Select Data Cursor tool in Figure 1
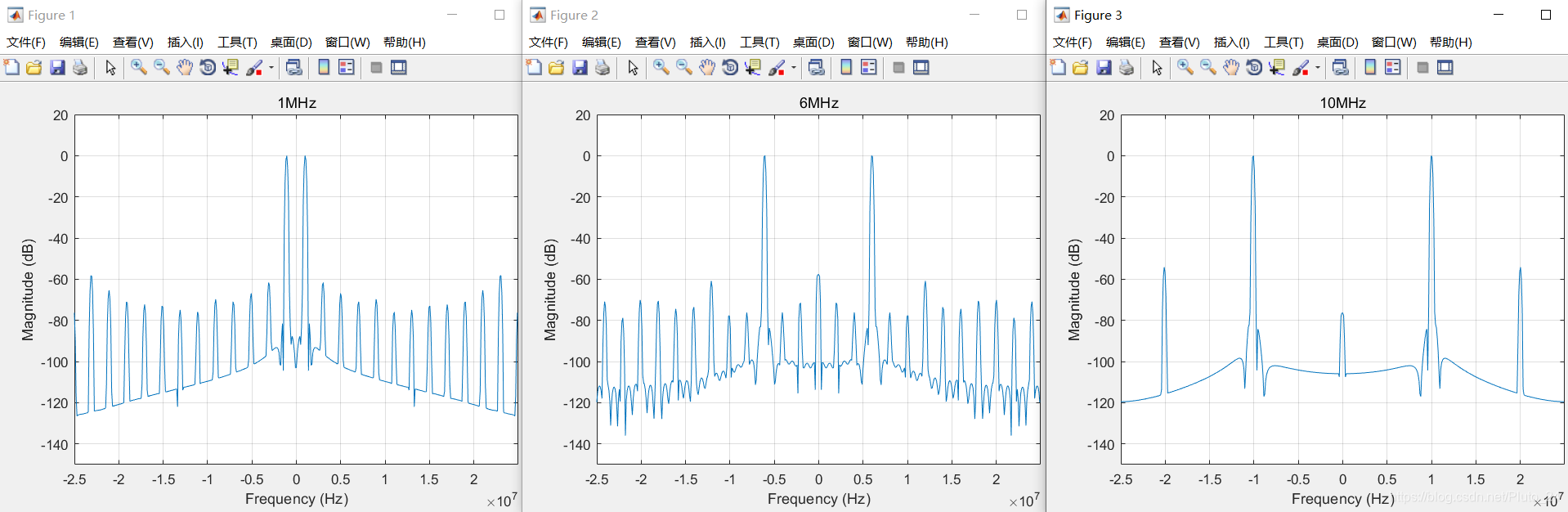 pyautogui.click(x=231, y=67)
